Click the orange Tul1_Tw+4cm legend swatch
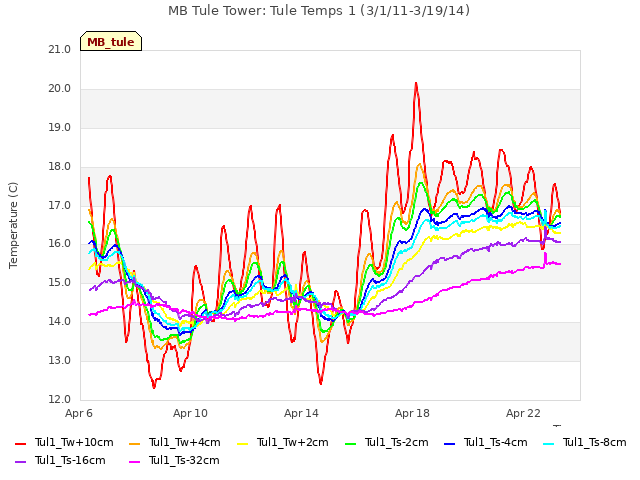 [134, 444]
